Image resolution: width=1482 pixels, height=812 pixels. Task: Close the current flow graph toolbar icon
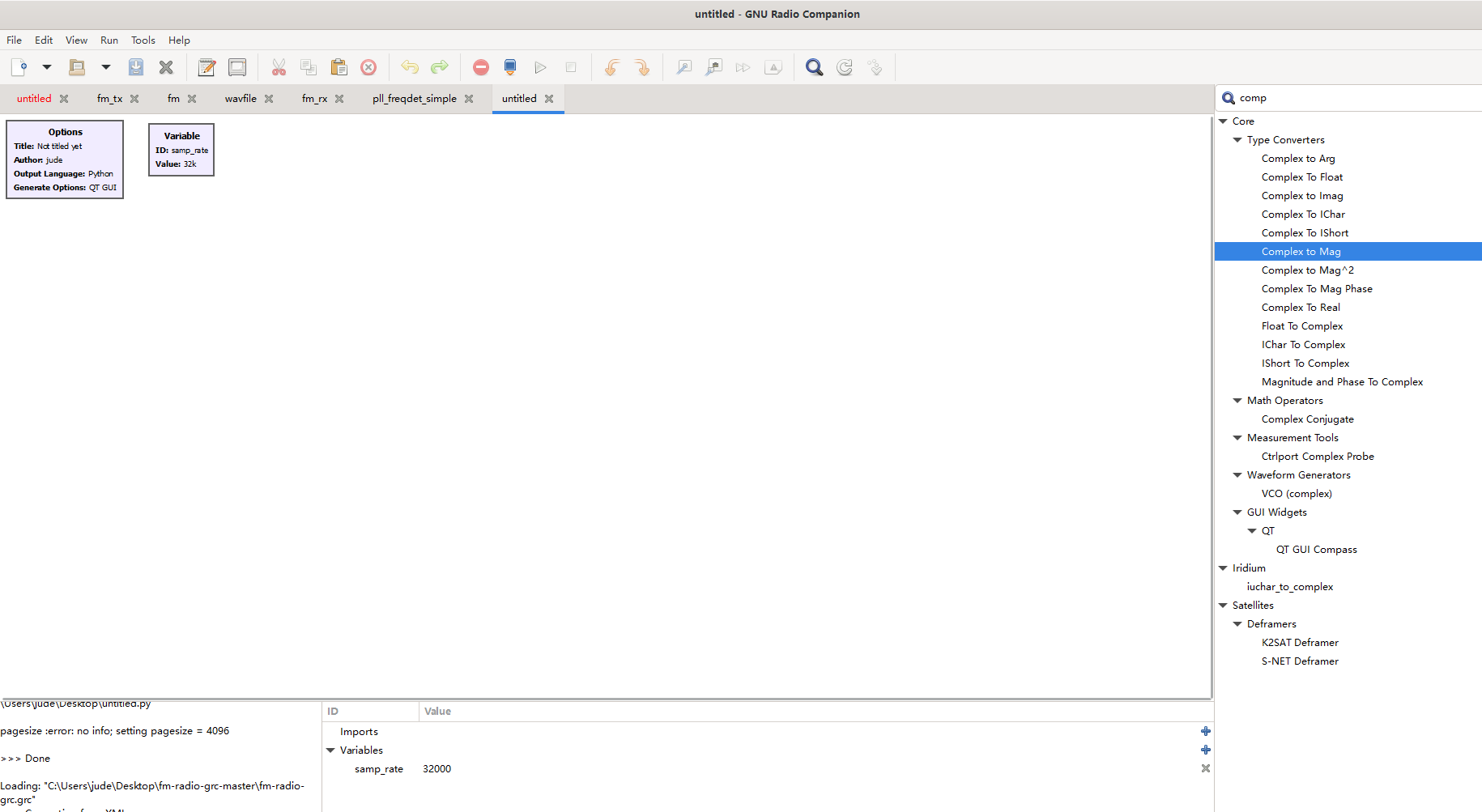(x=166, y=67)
